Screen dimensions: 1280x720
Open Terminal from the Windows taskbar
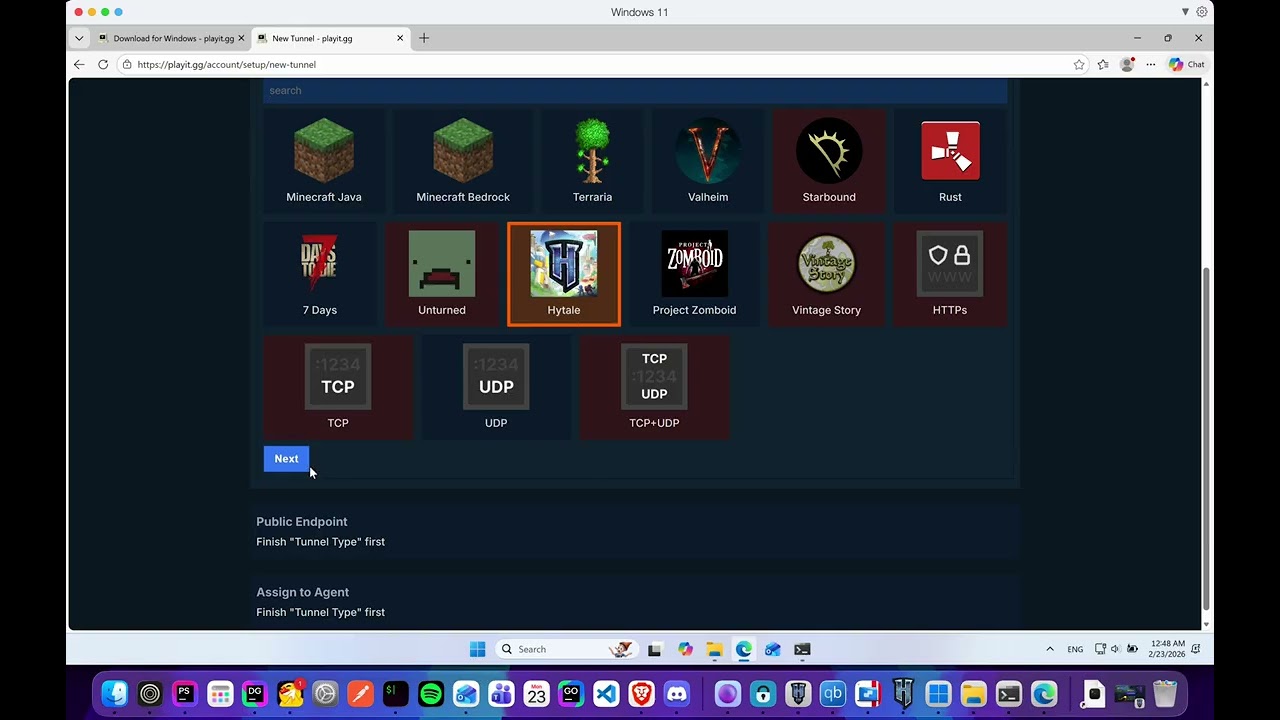coord(802,649)
